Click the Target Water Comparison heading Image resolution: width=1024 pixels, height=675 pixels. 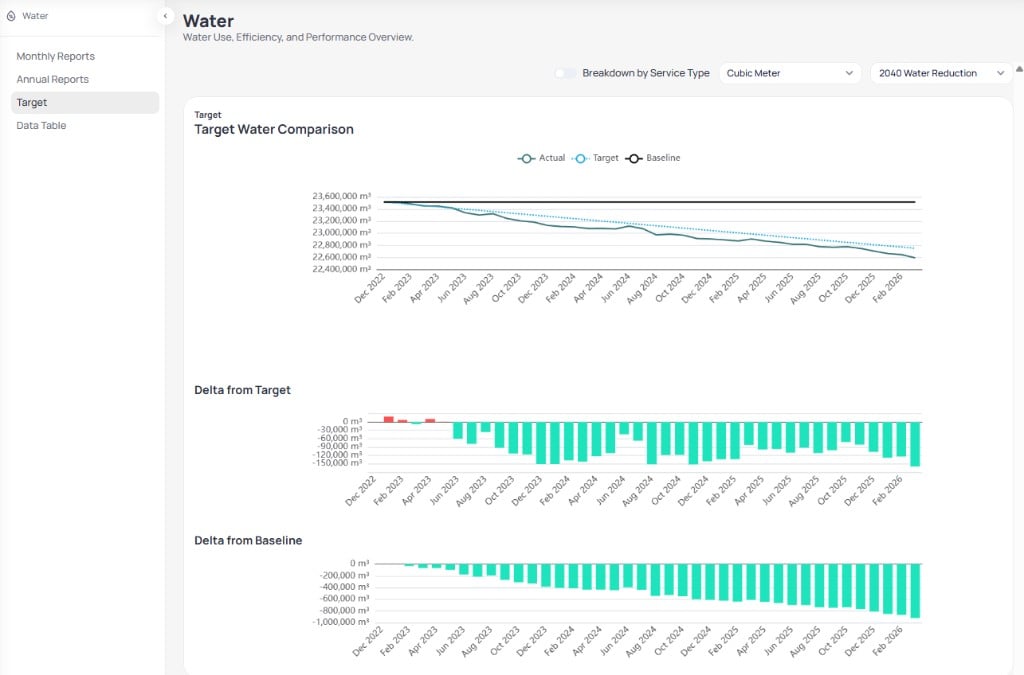pos(274,129)
